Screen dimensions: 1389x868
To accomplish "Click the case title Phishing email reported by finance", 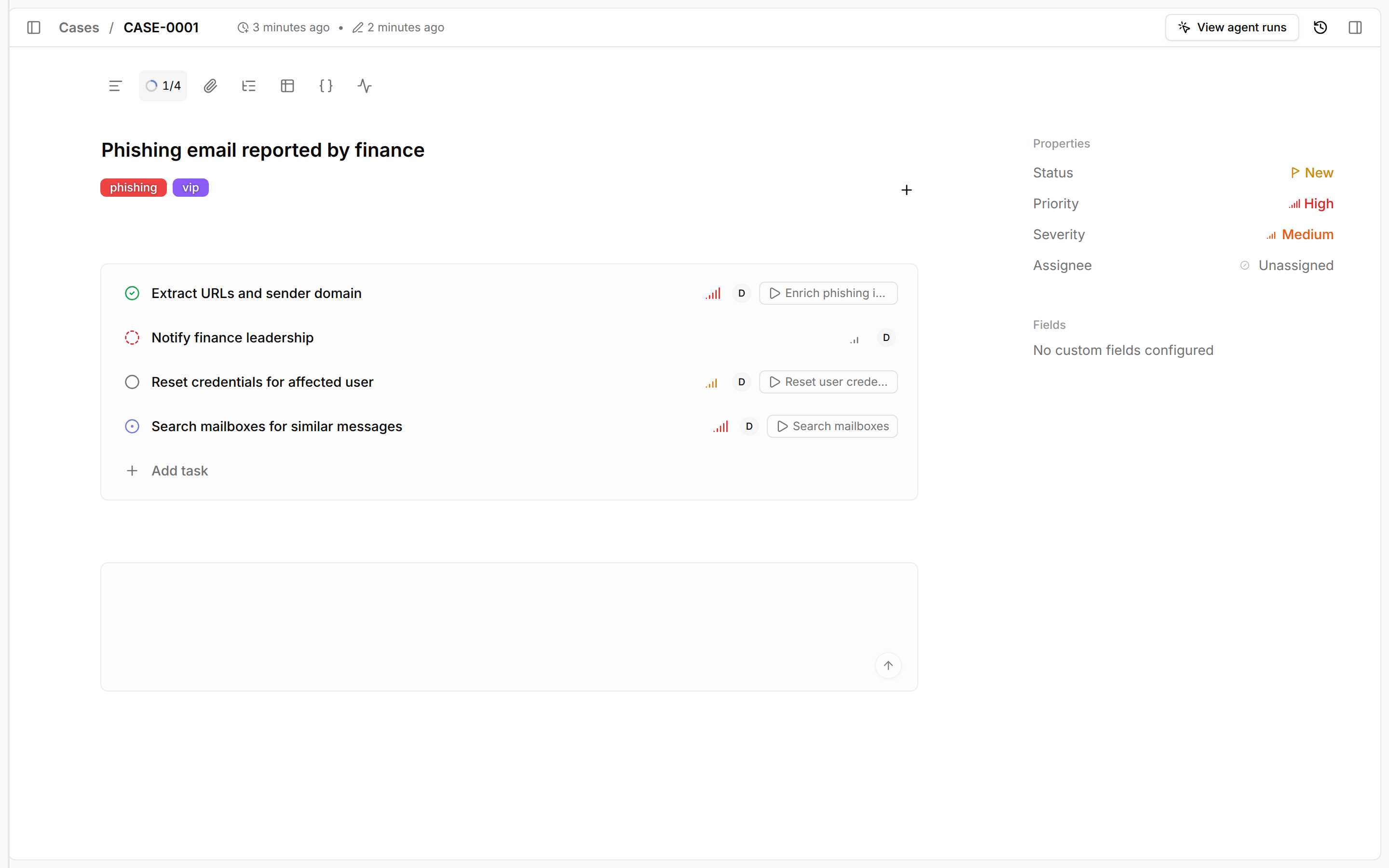I will tap(263, 150).
